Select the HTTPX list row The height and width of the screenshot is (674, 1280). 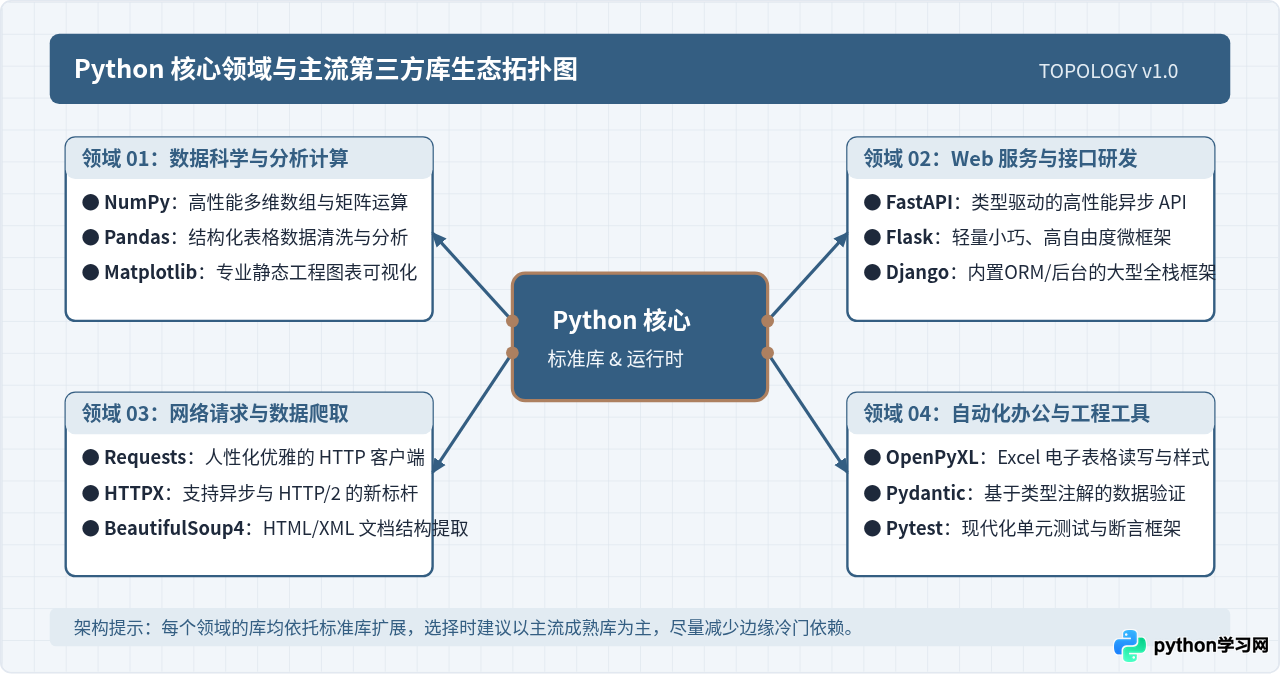pos(250,493)
